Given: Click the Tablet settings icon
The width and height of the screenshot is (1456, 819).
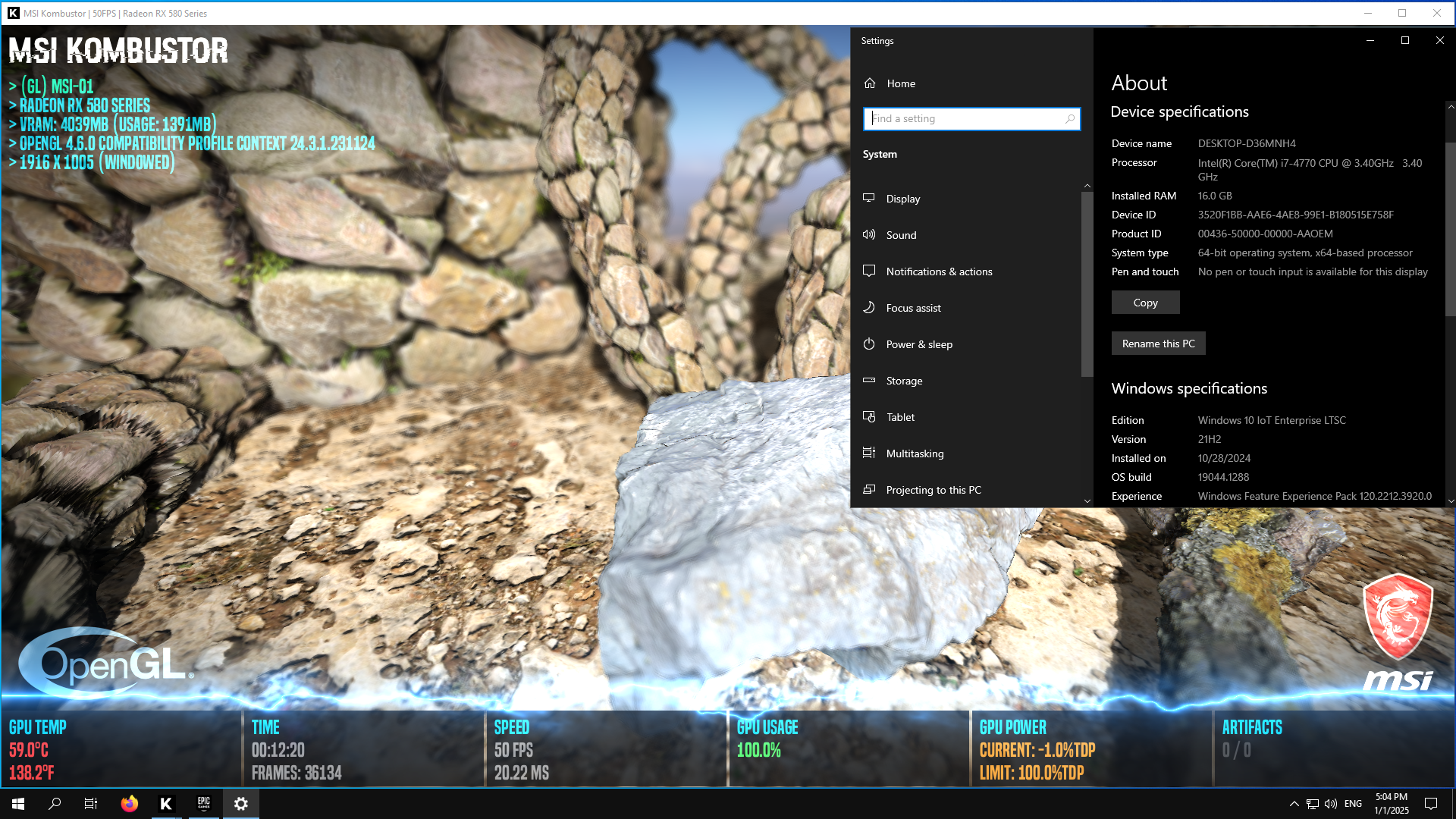Looking at the screenshot, I should (869, 416).
